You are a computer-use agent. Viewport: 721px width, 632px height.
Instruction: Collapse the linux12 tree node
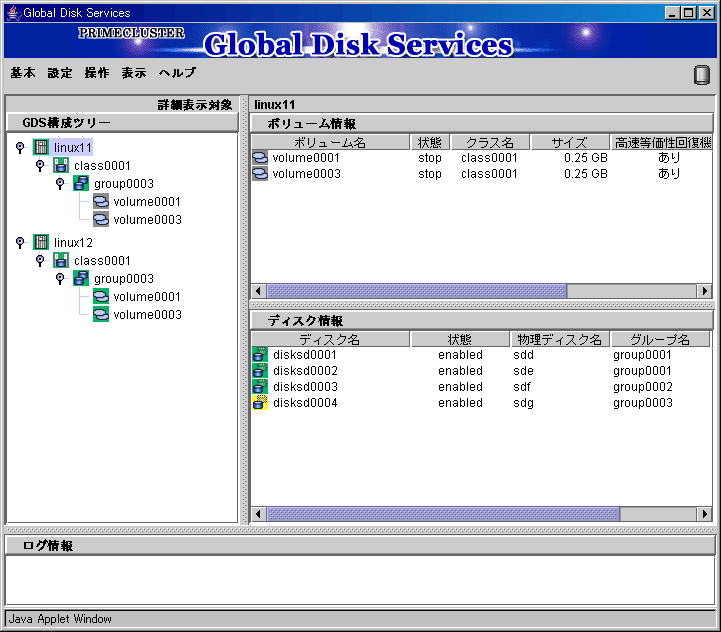[x=20, y=242]
